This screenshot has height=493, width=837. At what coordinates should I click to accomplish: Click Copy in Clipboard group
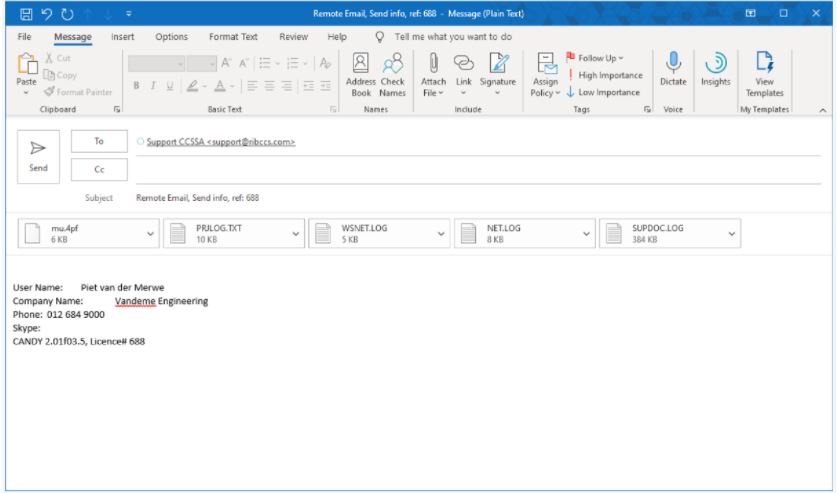click(60, 75)
